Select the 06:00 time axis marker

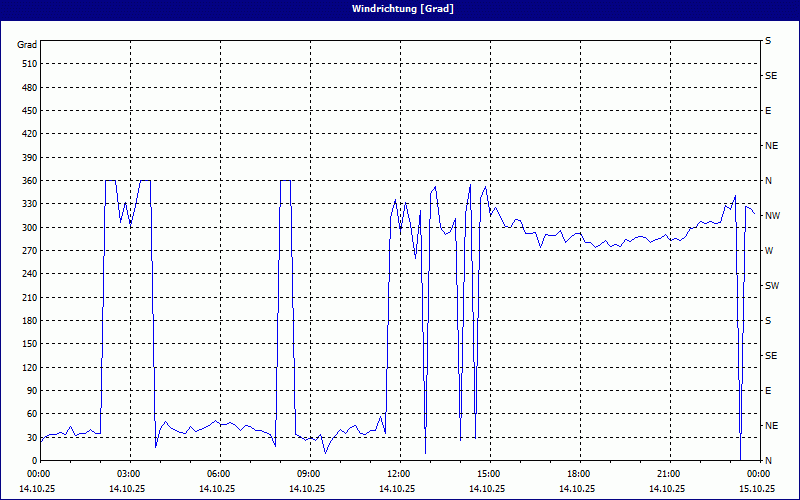click(219, 474)
